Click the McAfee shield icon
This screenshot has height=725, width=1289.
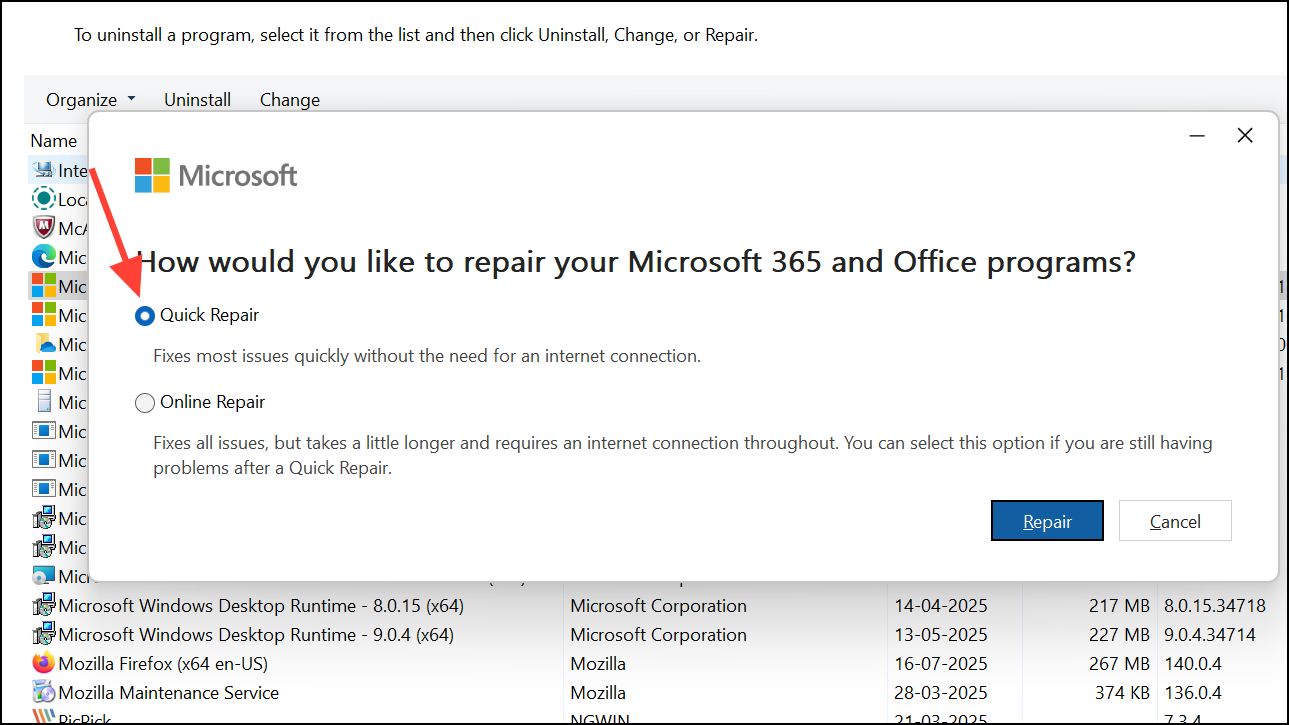(43, 228)
